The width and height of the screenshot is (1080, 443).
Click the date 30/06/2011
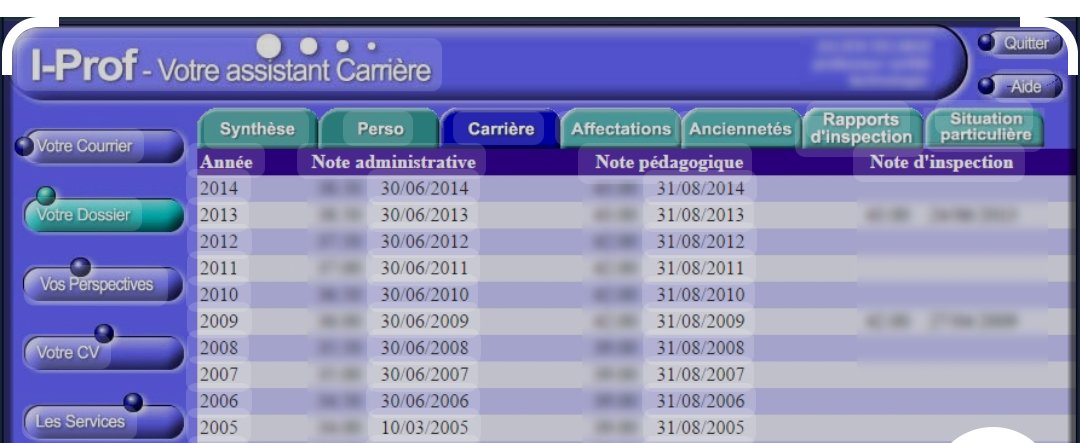tap(424, 268)
